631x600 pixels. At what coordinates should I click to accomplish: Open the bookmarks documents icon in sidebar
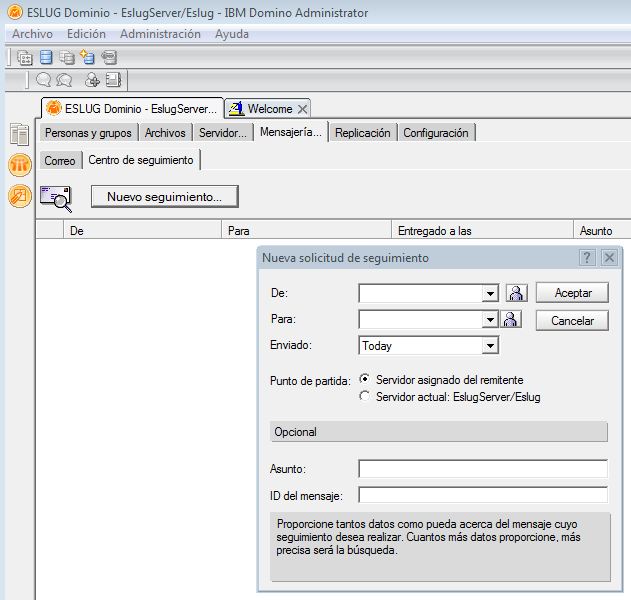[19, 134]
